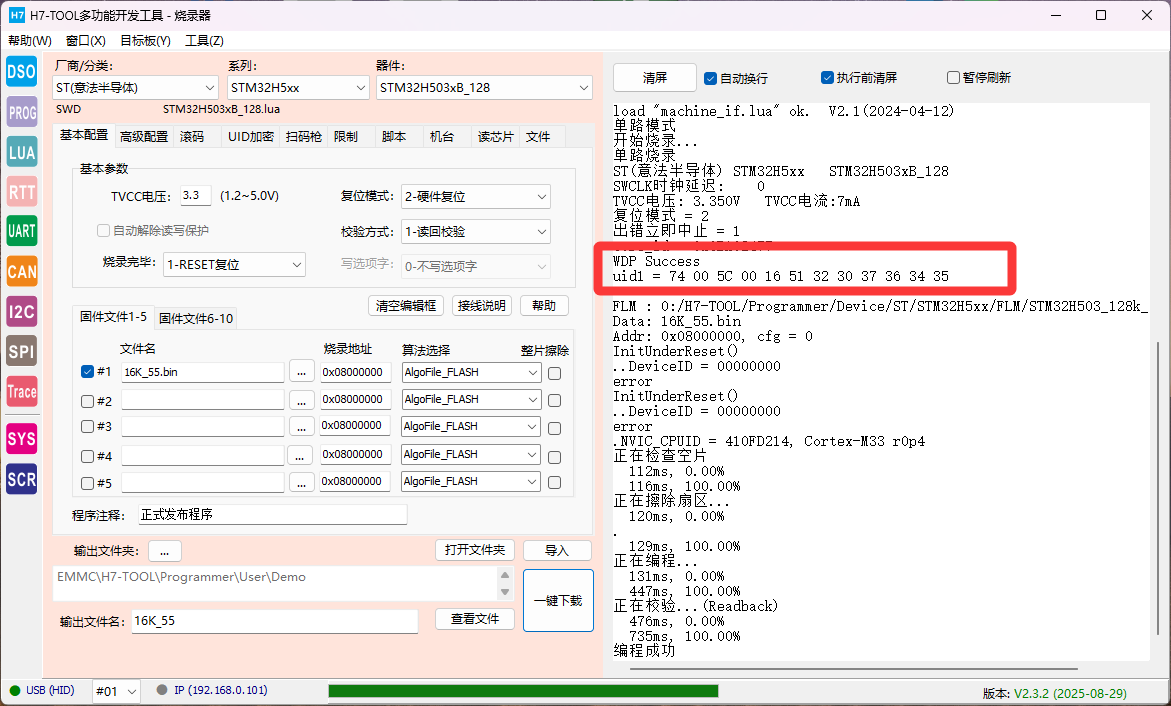Click the #1 burn address 0x08000000 field
Image resolution: width=1171 pixels, height=706 pixels.
[355, 372]
